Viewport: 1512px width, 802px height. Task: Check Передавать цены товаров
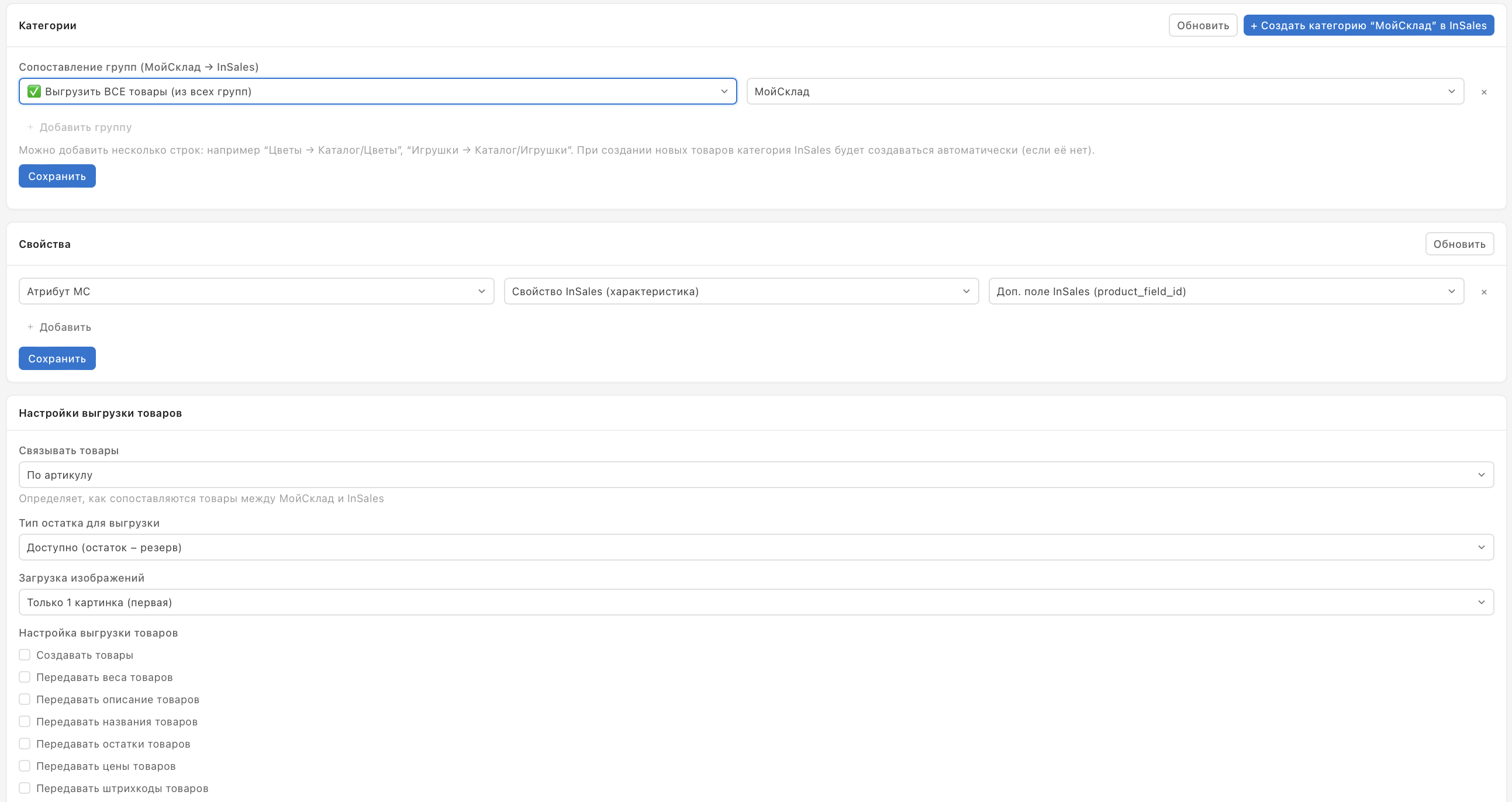pos(25,766)
